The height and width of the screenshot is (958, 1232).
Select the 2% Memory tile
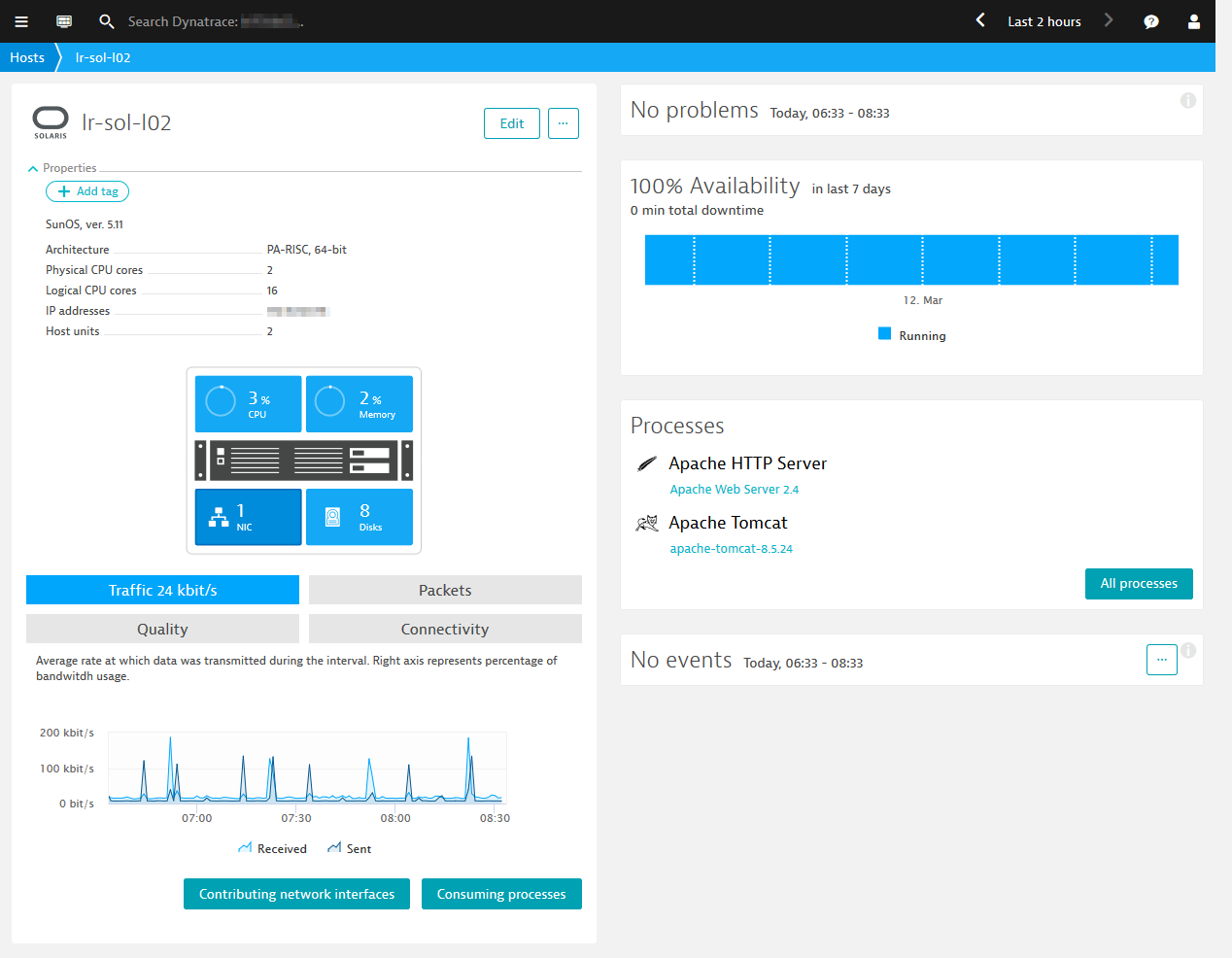point(359,404)
